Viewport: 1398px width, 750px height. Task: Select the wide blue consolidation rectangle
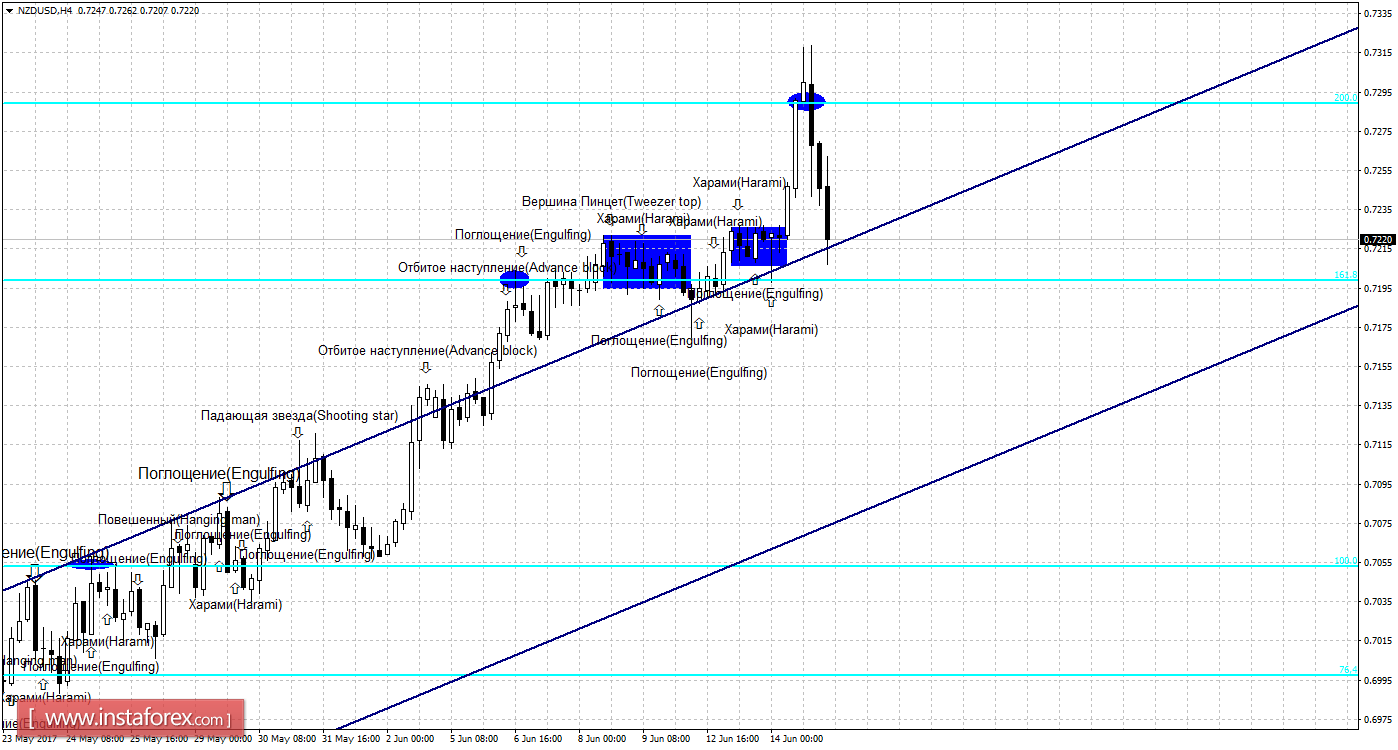[647, 262]
